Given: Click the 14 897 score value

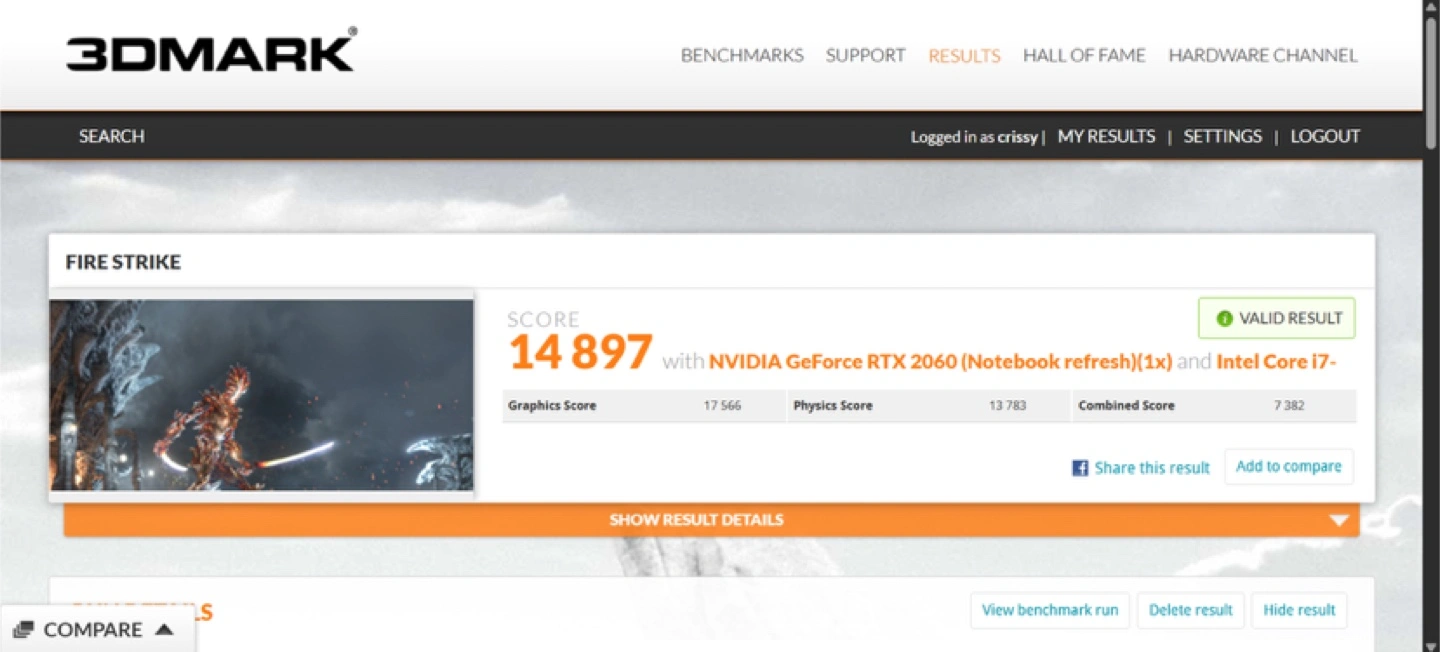Looking at the screenshot, I should (x=581, y=352).
